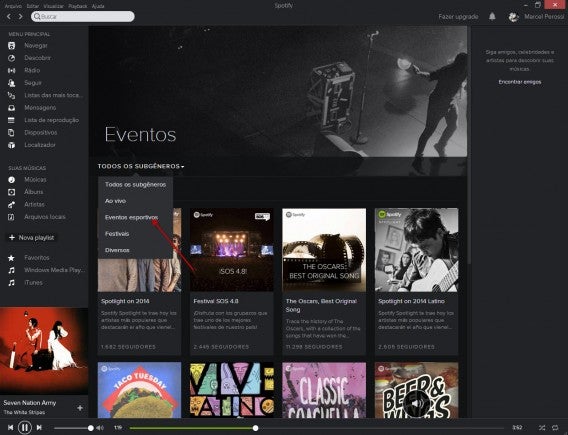568x435 pixels.
Task: Click the Listas das mais tocadas icon
Action: [12, 95]
